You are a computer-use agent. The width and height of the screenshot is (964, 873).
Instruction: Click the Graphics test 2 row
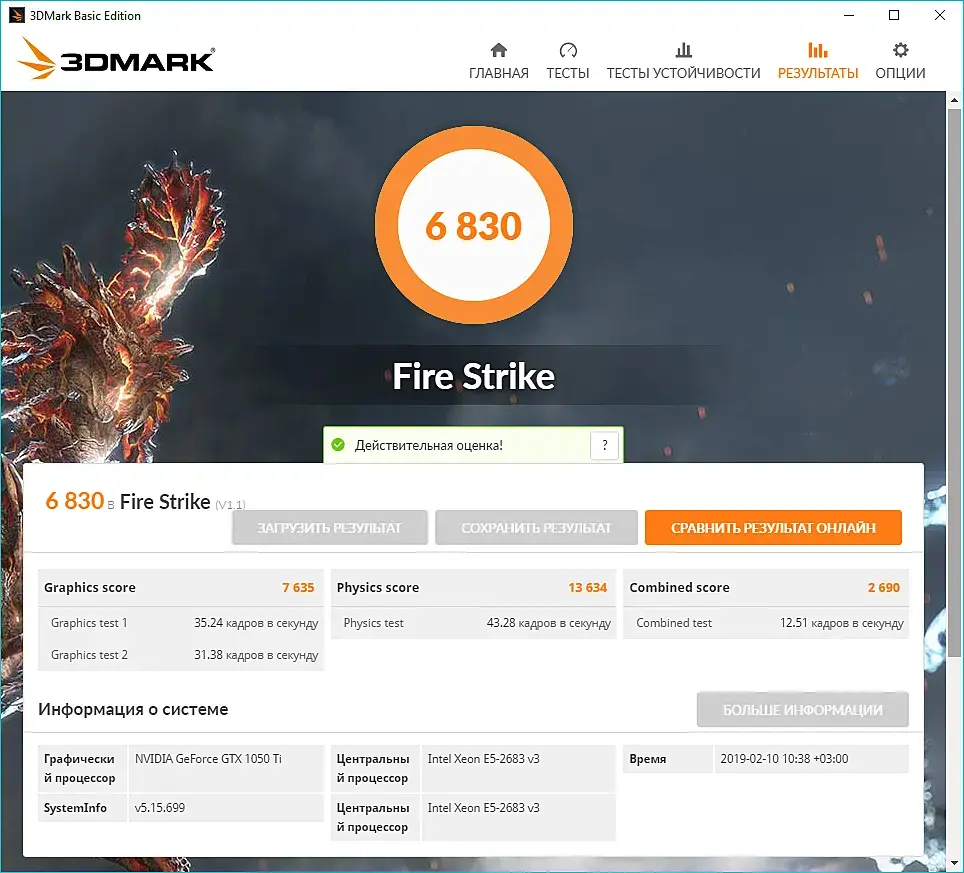pos(181,655)
